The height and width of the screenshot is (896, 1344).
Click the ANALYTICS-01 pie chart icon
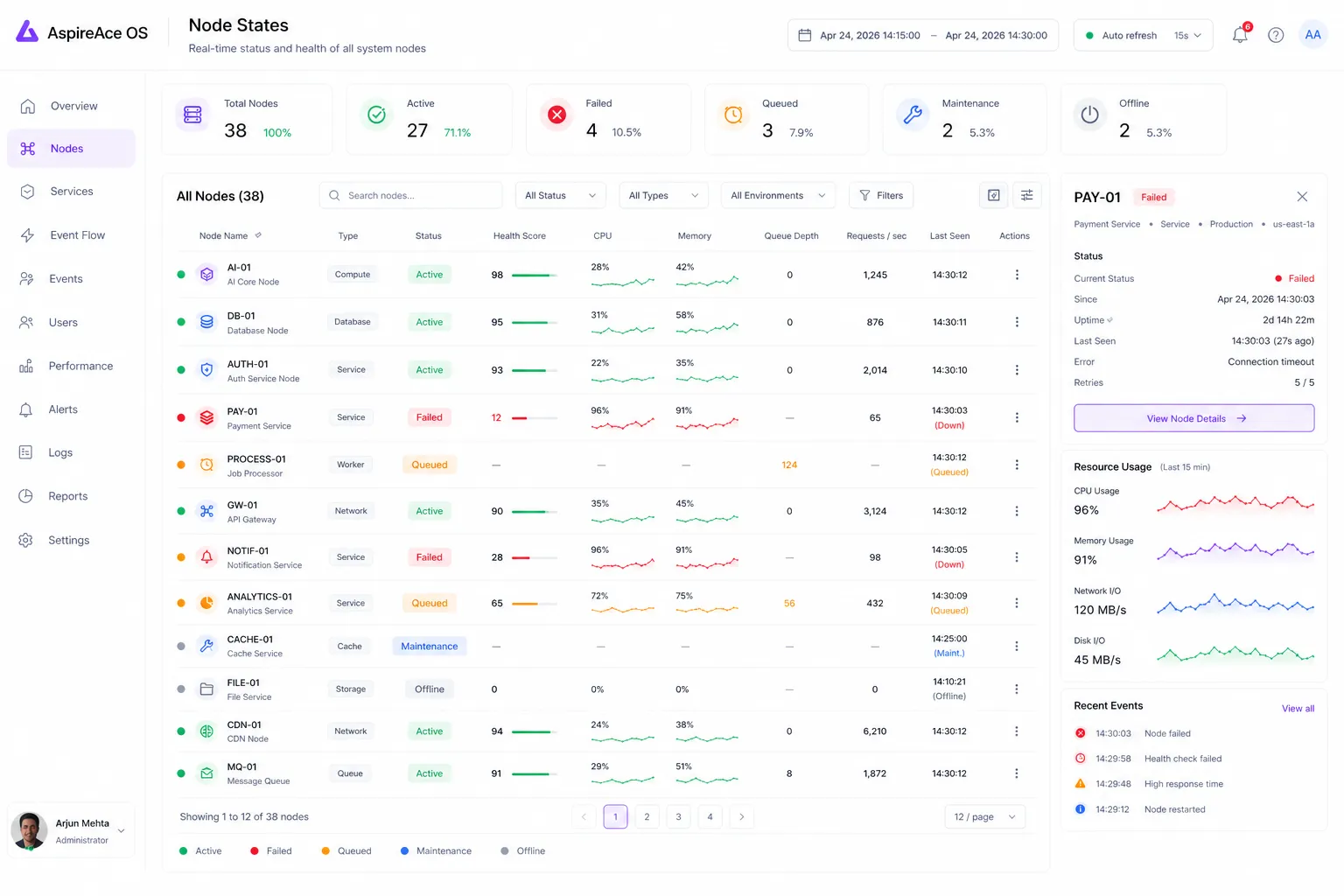(206, 603)
